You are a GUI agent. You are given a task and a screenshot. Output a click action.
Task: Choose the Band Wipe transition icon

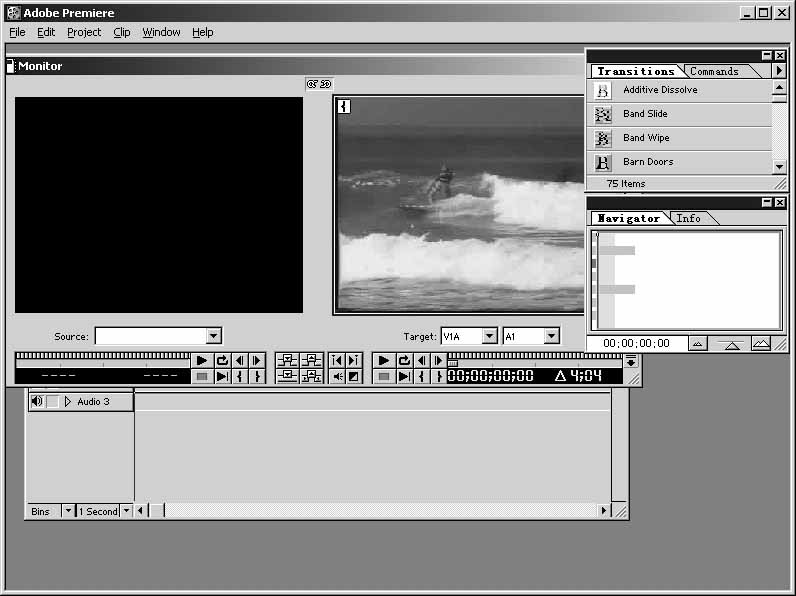click(603, 138)
